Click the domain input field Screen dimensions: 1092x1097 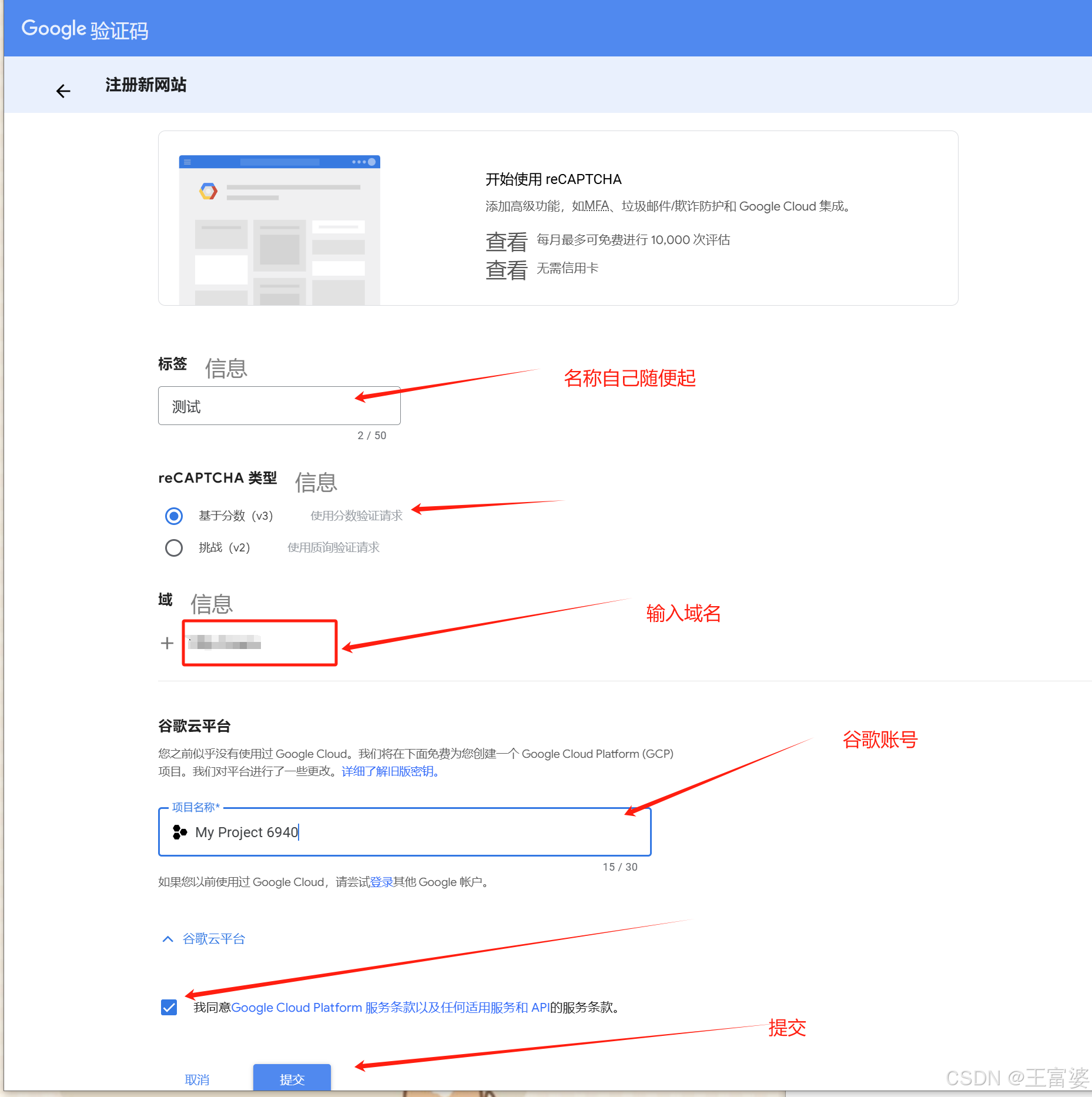click(260, 643)
